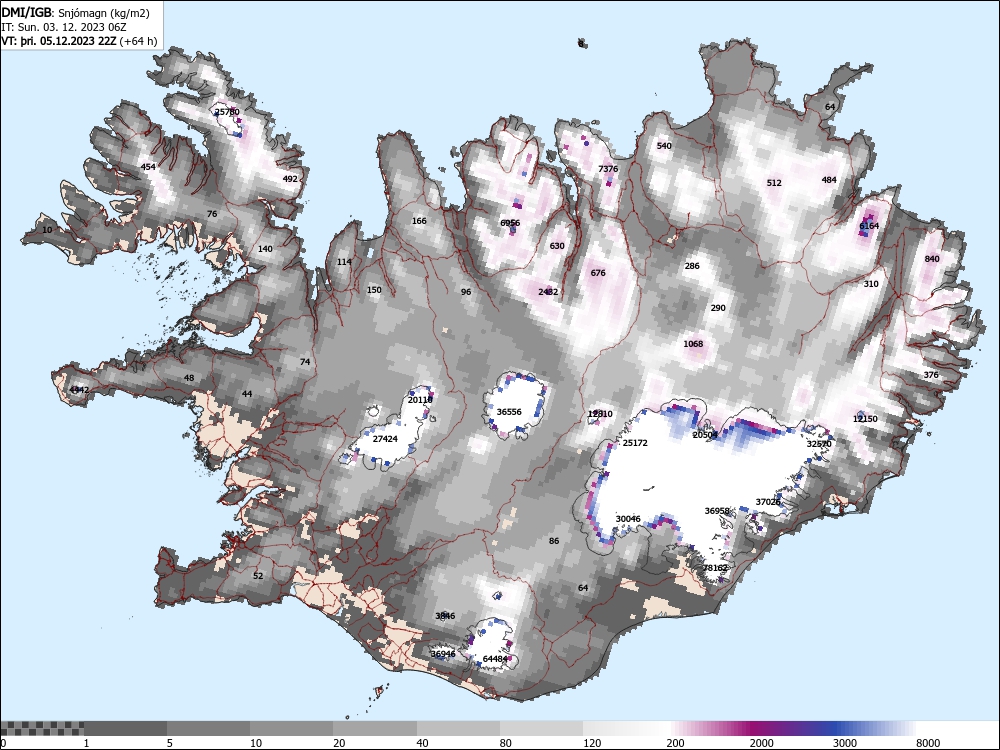Click the map value 166

419,221
